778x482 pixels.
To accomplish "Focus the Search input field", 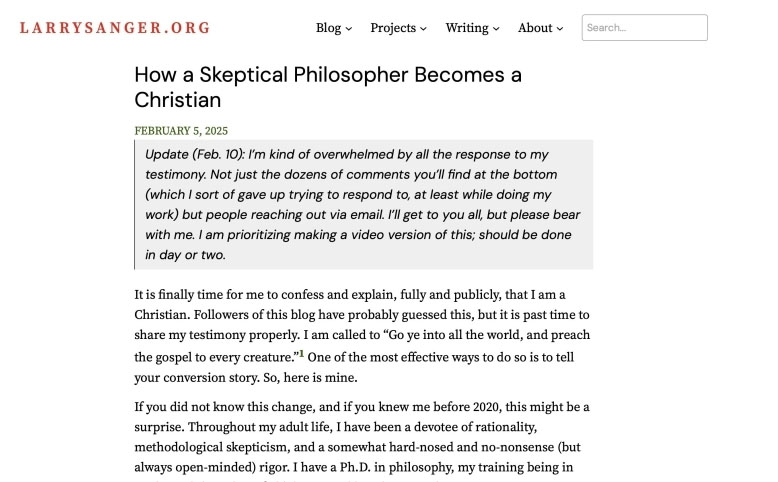I will coord(645,28).
